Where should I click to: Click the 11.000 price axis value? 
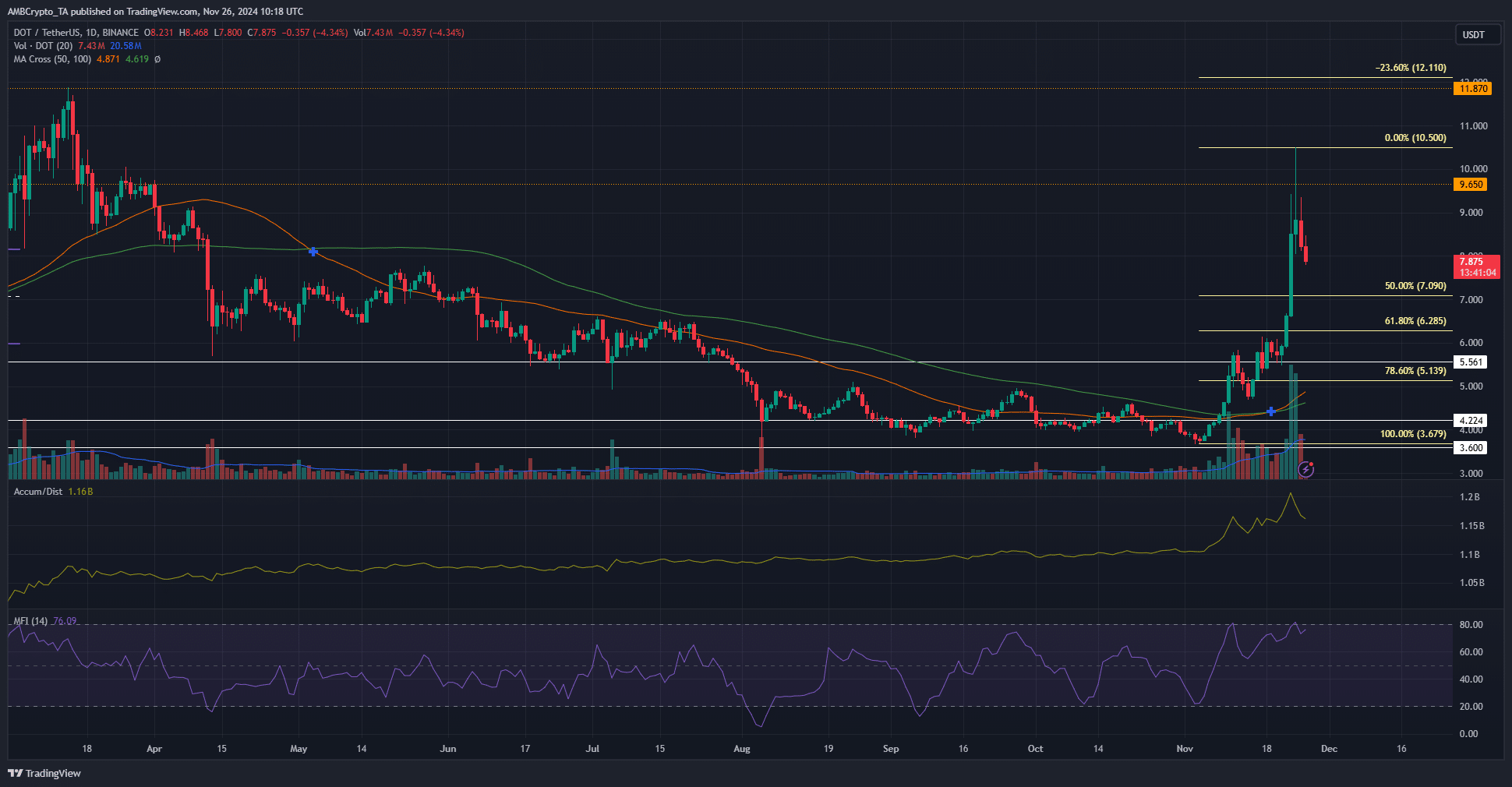pyautogui.click(x=1473, y=126)
